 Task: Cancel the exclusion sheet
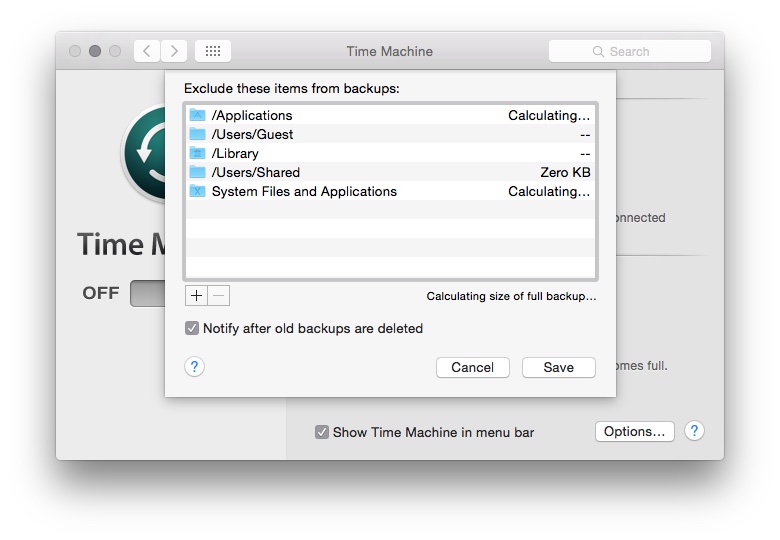point(473,367)
